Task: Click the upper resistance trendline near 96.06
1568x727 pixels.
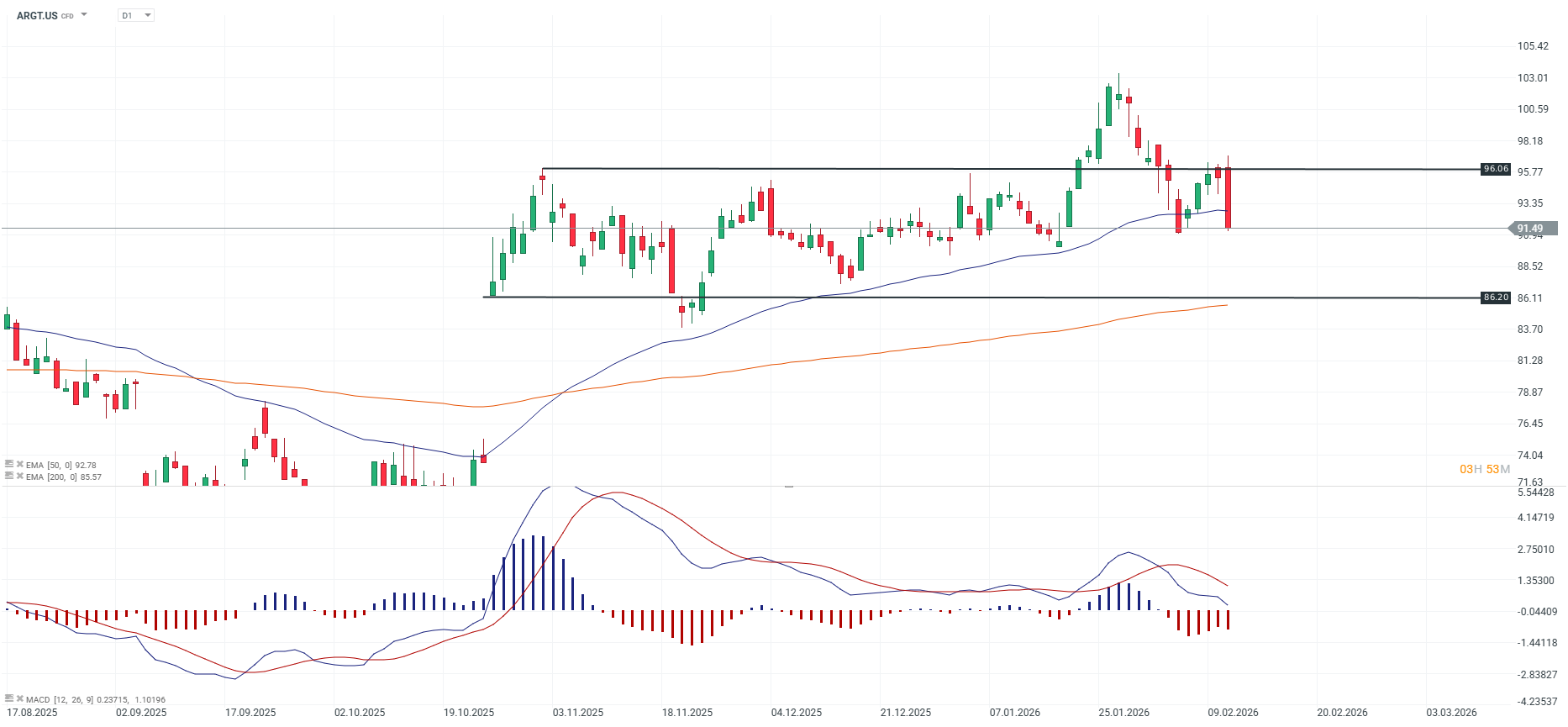Action: click(840, 169)
